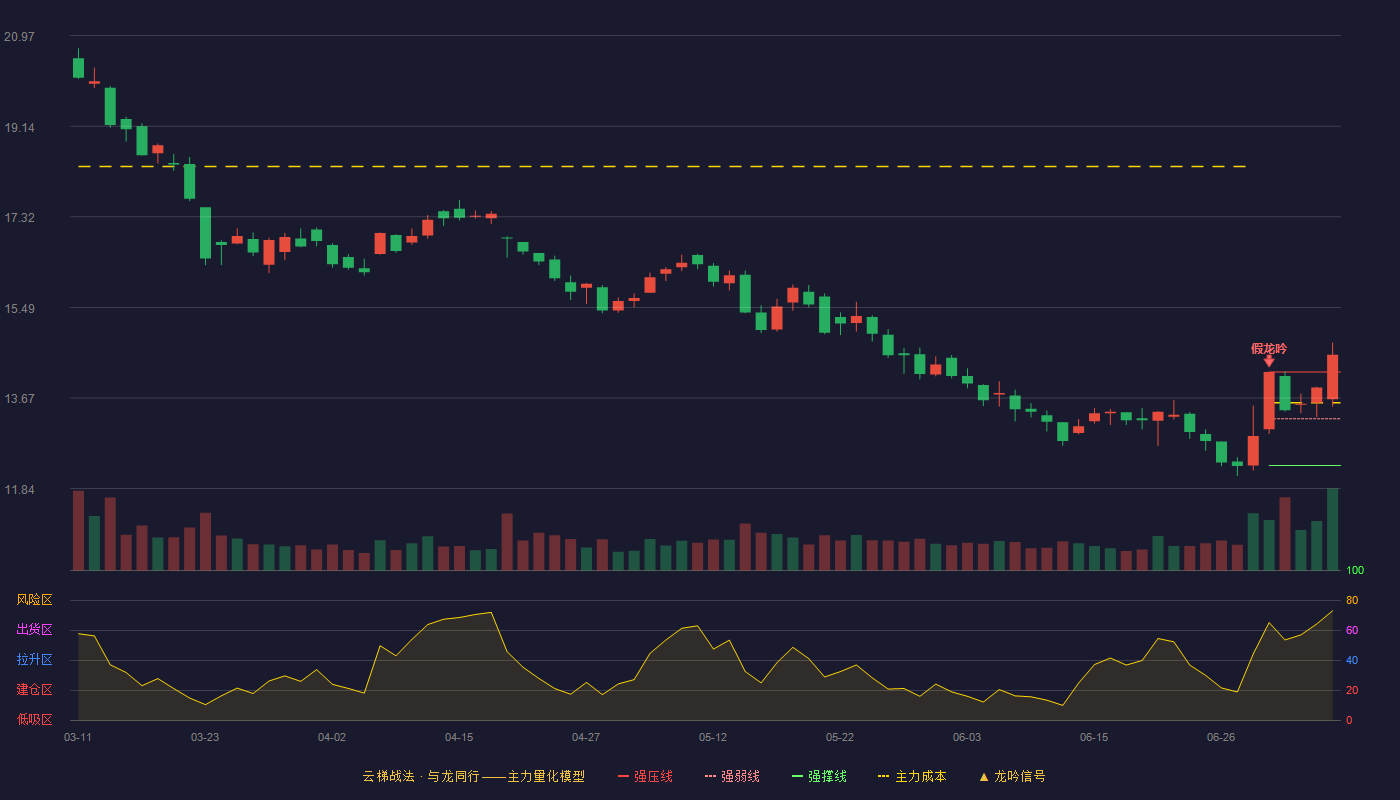This screenshot has height=800, width=1400.
Task: Toggle the 强压线 legend label
Action: click(x=653, y=776)
